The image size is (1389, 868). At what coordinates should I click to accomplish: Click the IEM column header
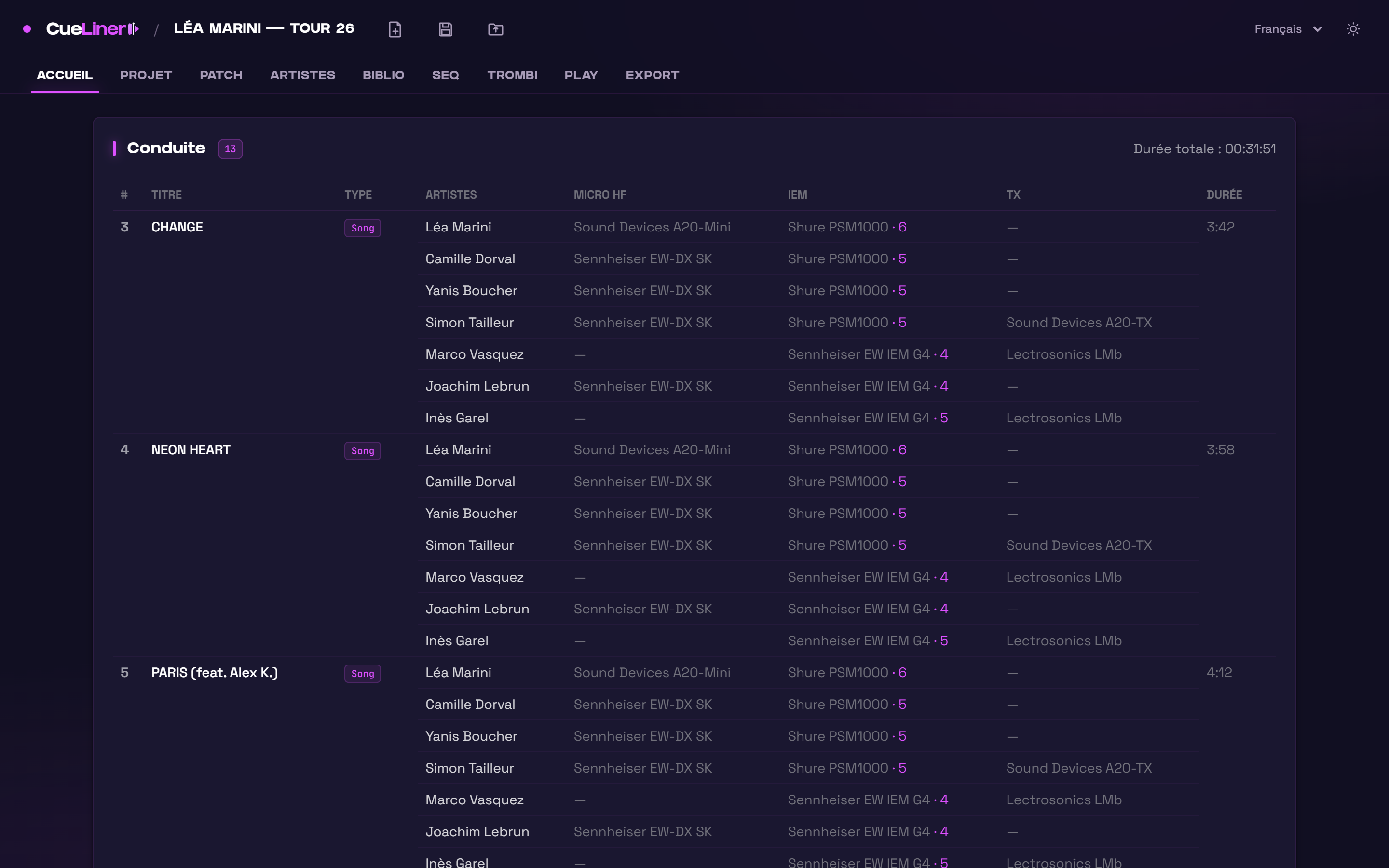point(797,195)
